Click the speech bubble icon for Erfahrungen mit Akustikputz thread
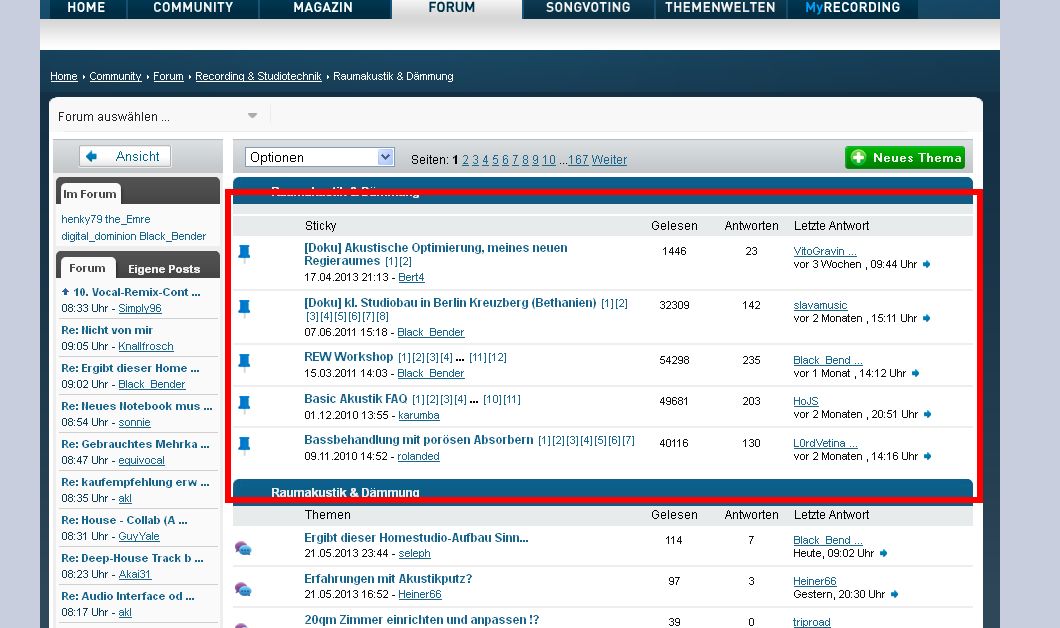The height and width of the screenshot is (628, 1060). point(243,589)
